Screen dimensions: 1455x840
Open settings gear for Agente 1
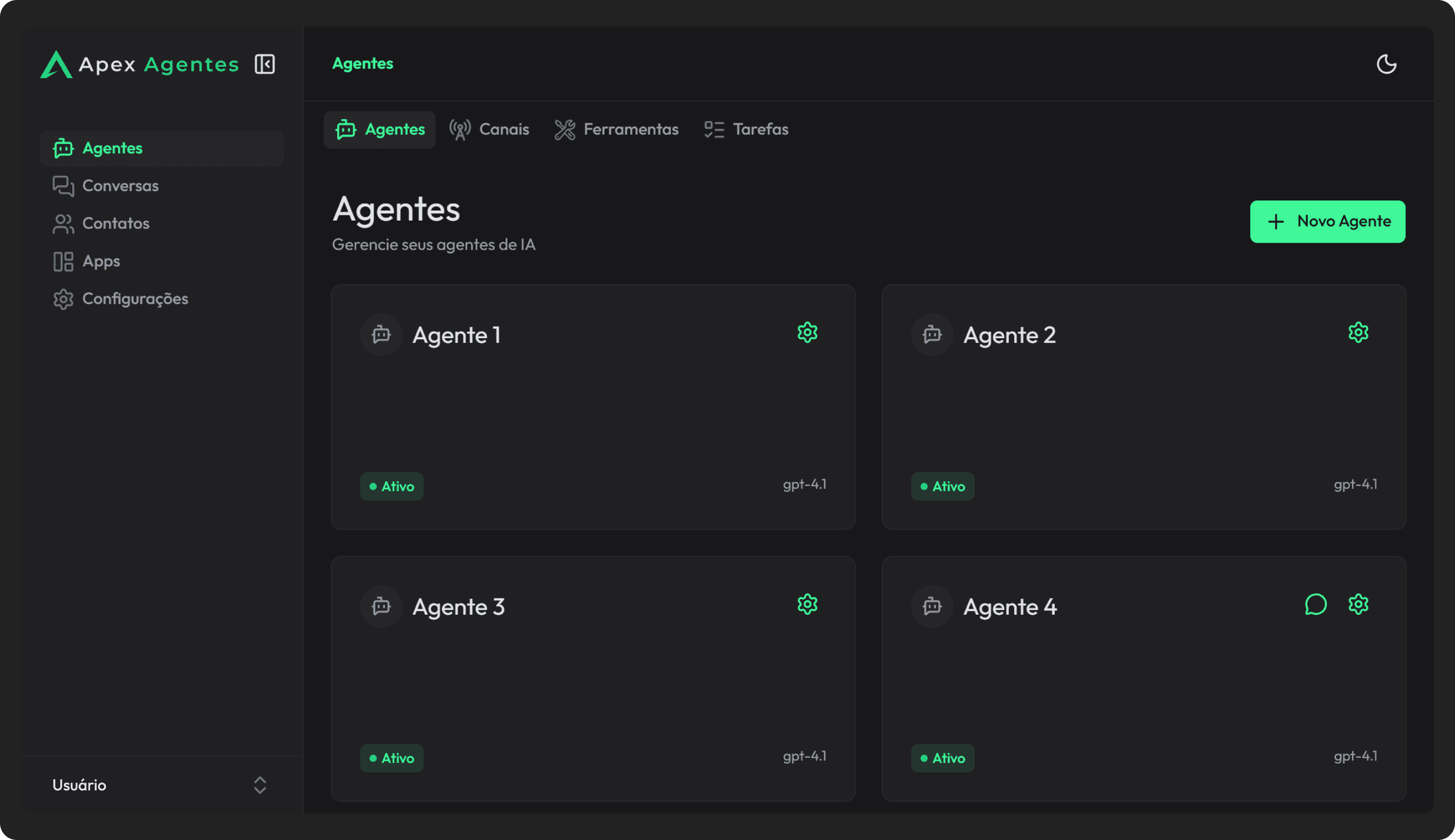point(807,332)
